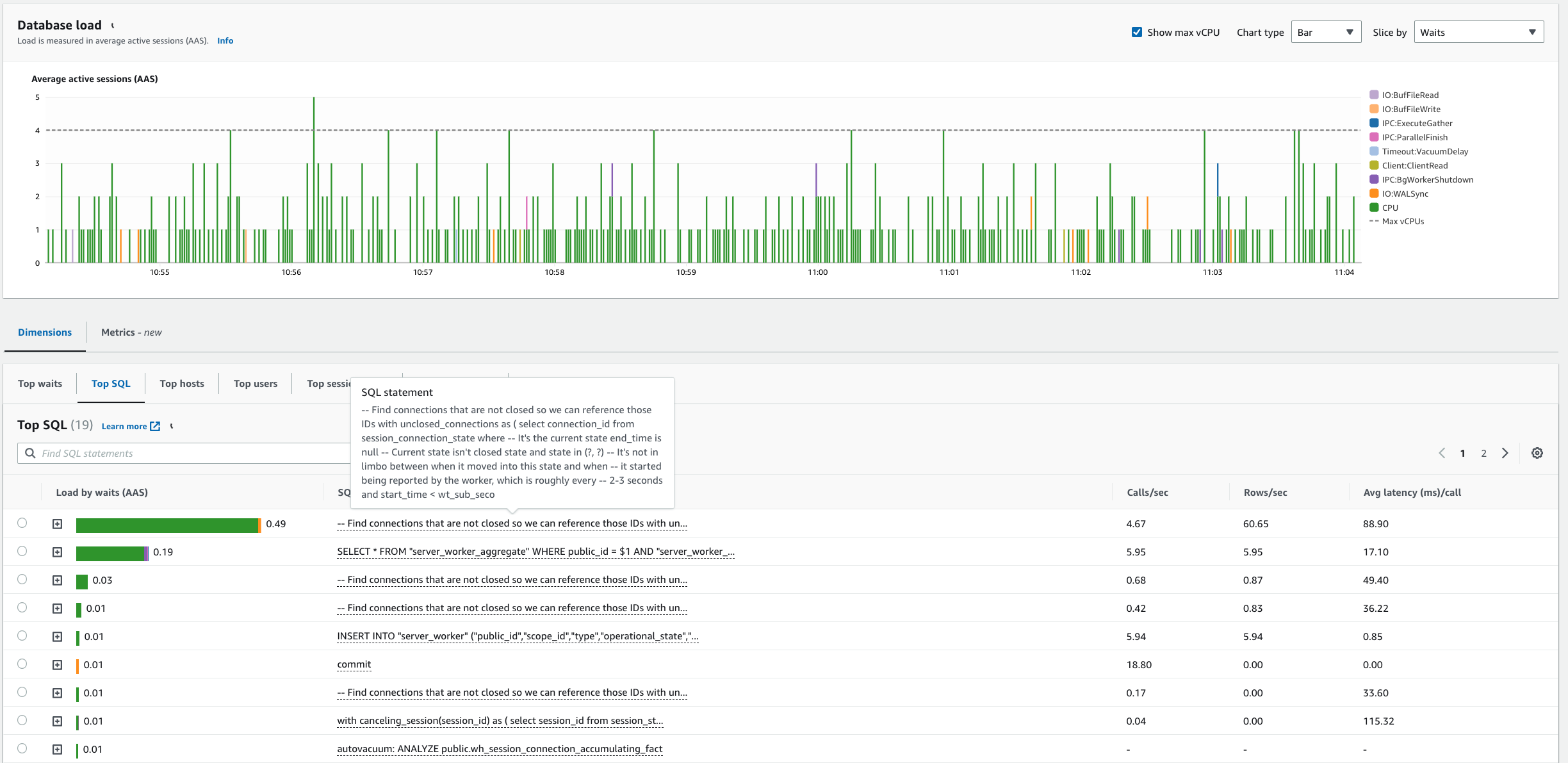1568x763 pixels.
Task: Click the Info link under Database load
Action: (225, 40)
